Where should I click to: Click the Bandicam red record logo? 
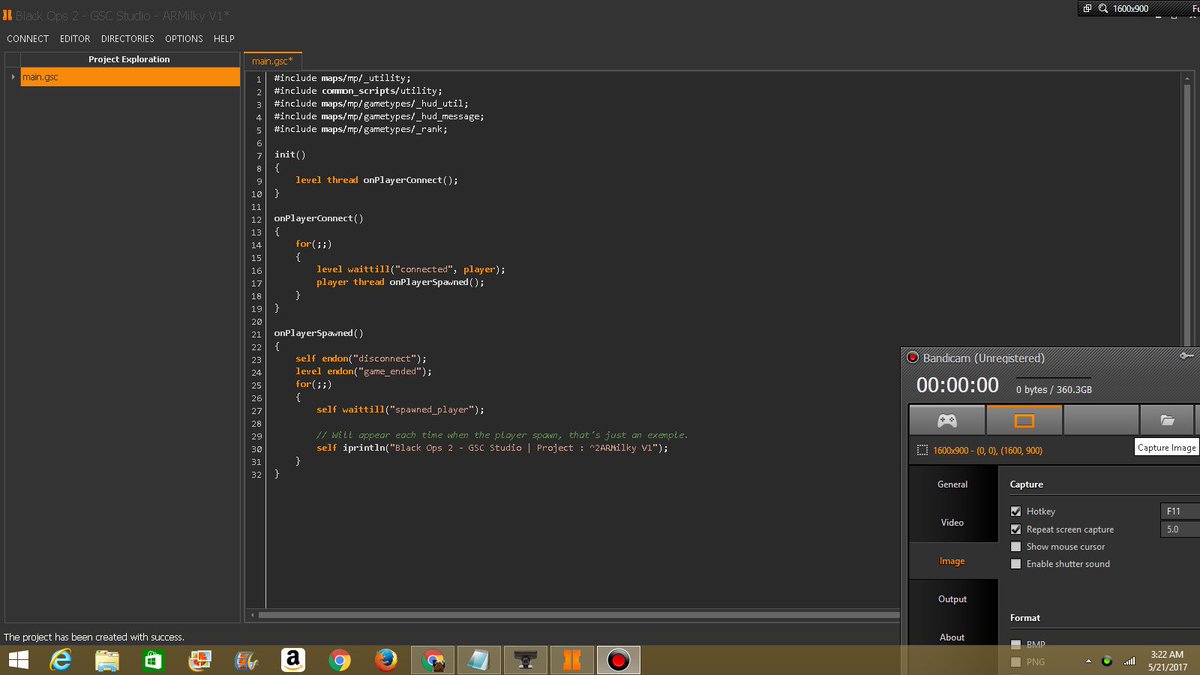pos(912,358)
